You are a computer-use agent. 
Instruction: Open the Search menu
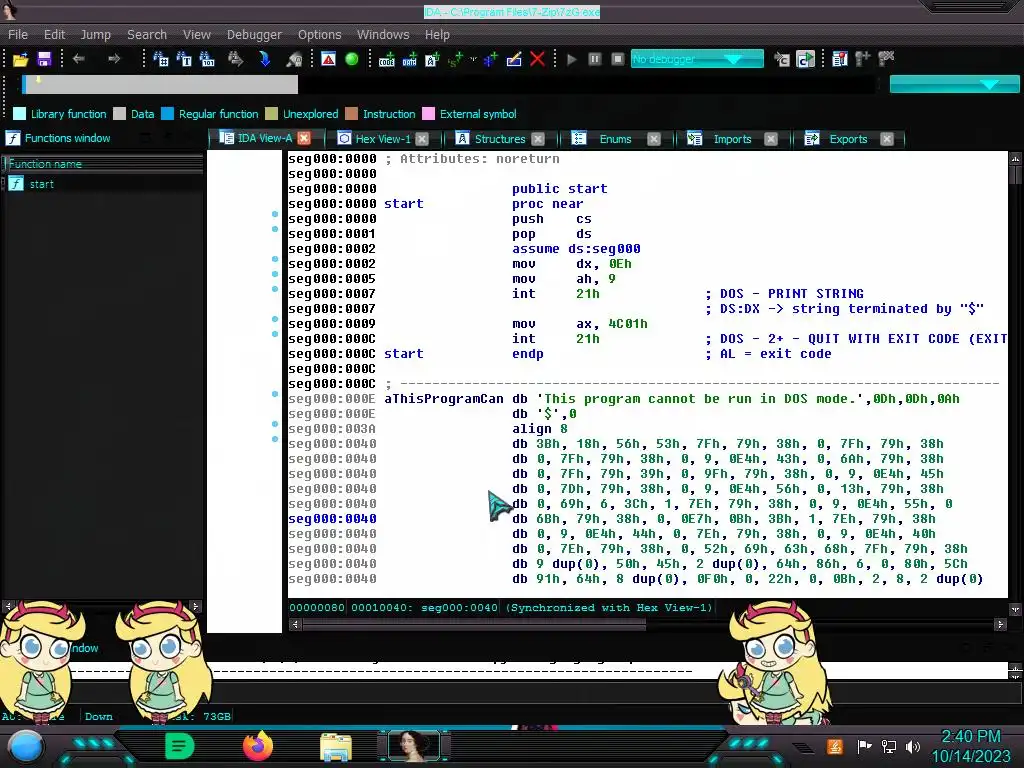(147, 35)
